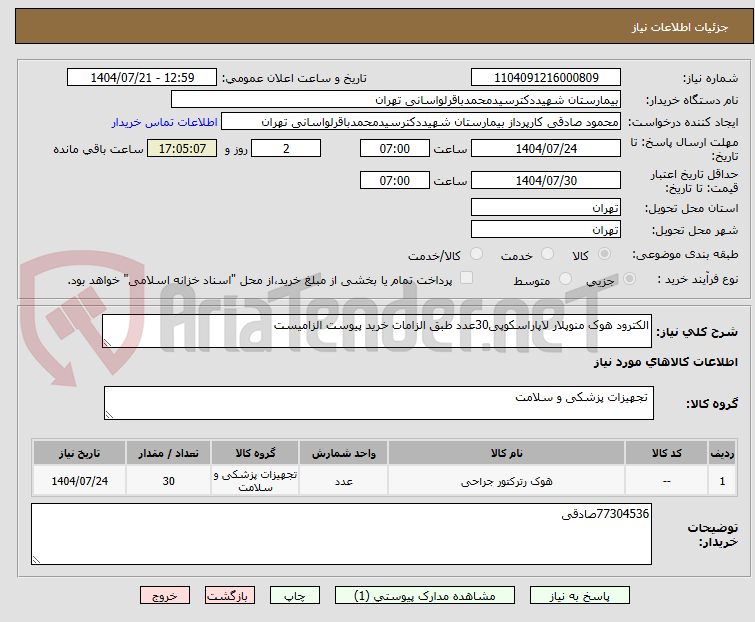
Task: Click the quantity cell showing 30
Action: tap(168, 480)
